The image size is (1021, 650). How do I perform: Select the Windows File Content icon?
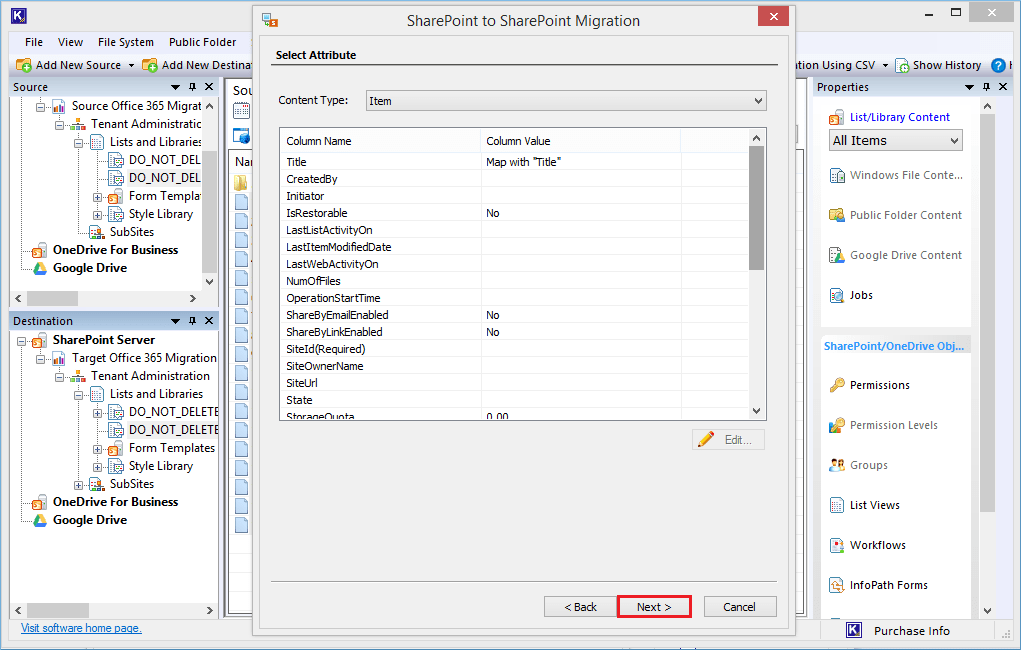(837, 175)
